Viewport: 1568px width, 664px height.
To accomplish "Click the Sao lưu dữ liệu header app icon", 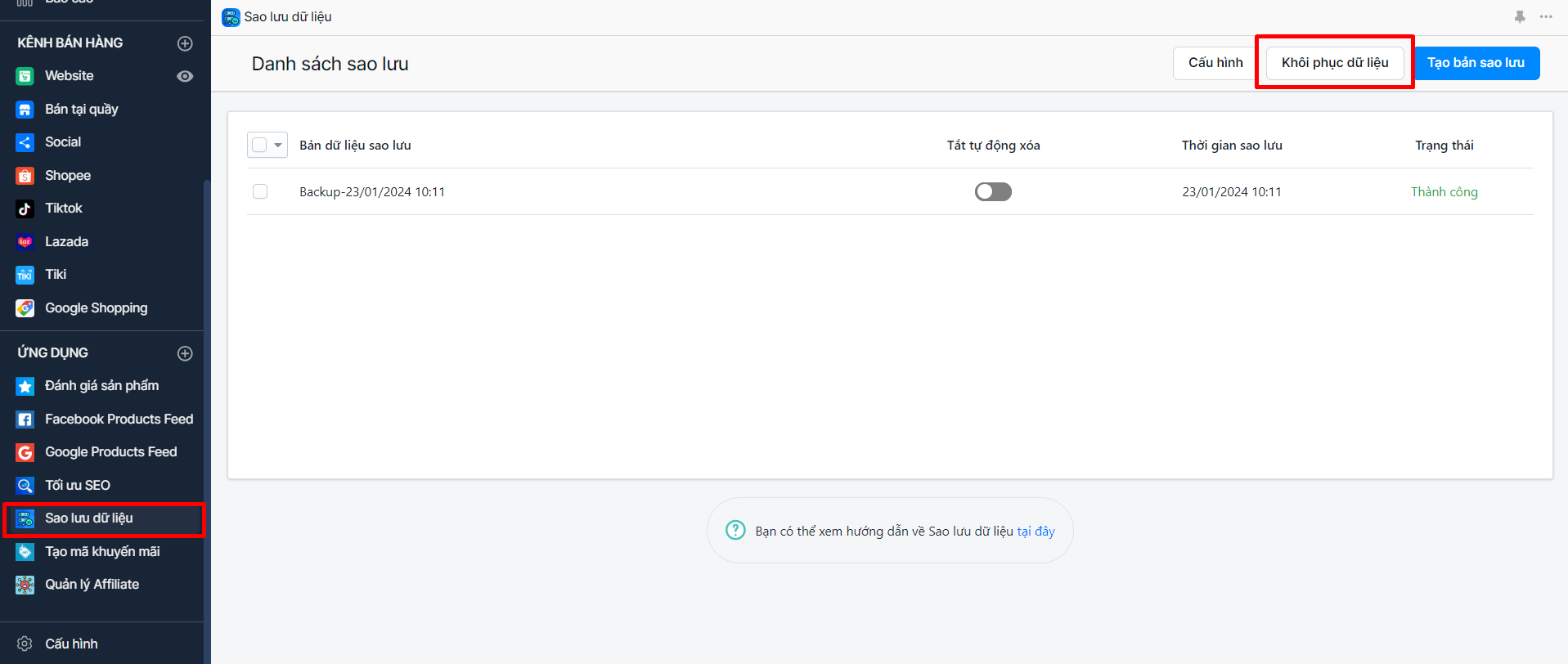I will pyautogui.click(x=231, y=17).
